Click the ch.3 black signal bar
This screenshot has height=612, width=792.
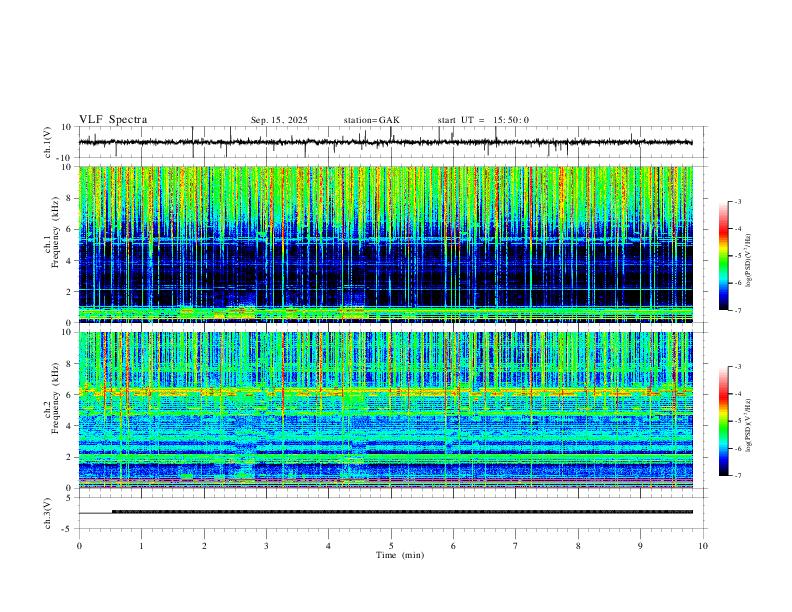[x=402, y=512]
